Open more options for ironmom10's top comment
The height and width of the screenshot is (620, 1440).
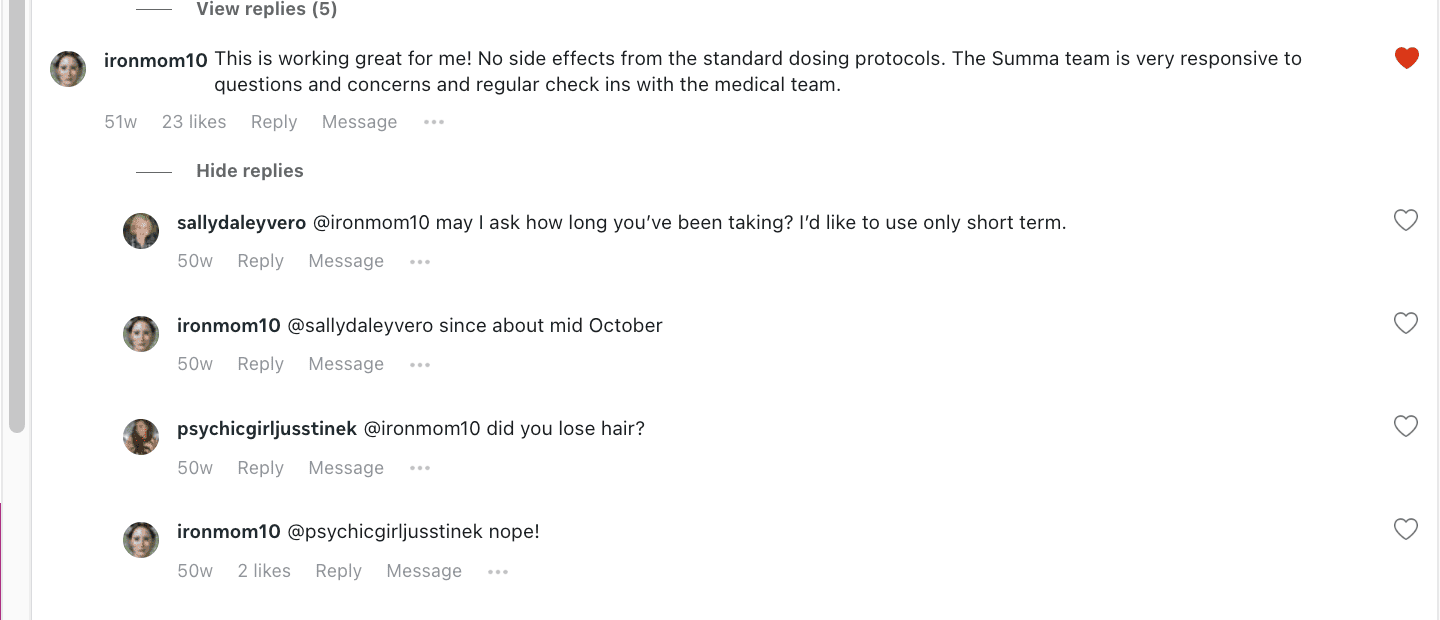point(433,121)
